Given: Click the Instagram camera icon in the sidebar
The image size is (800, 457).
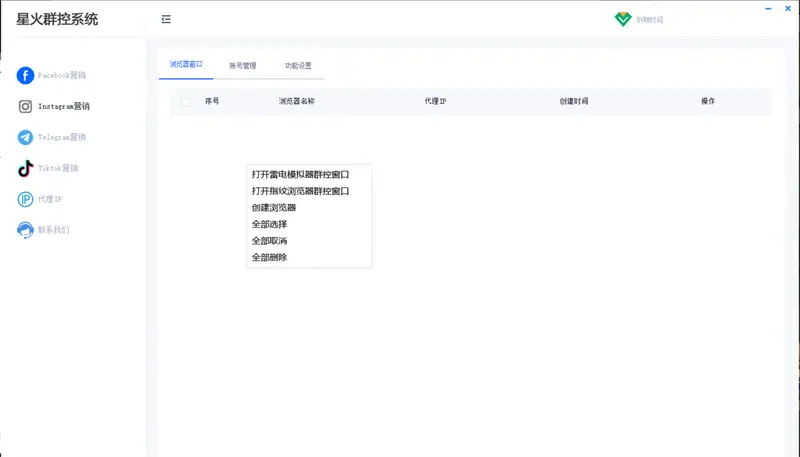Looking at the screenshot, I should (x=26, y=107).
